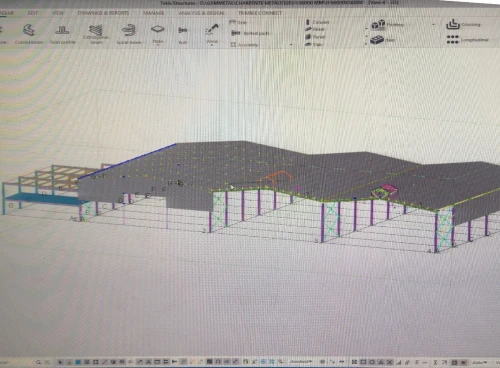
Task: Activate the Spiral beam tool
Action: (129, 34)
